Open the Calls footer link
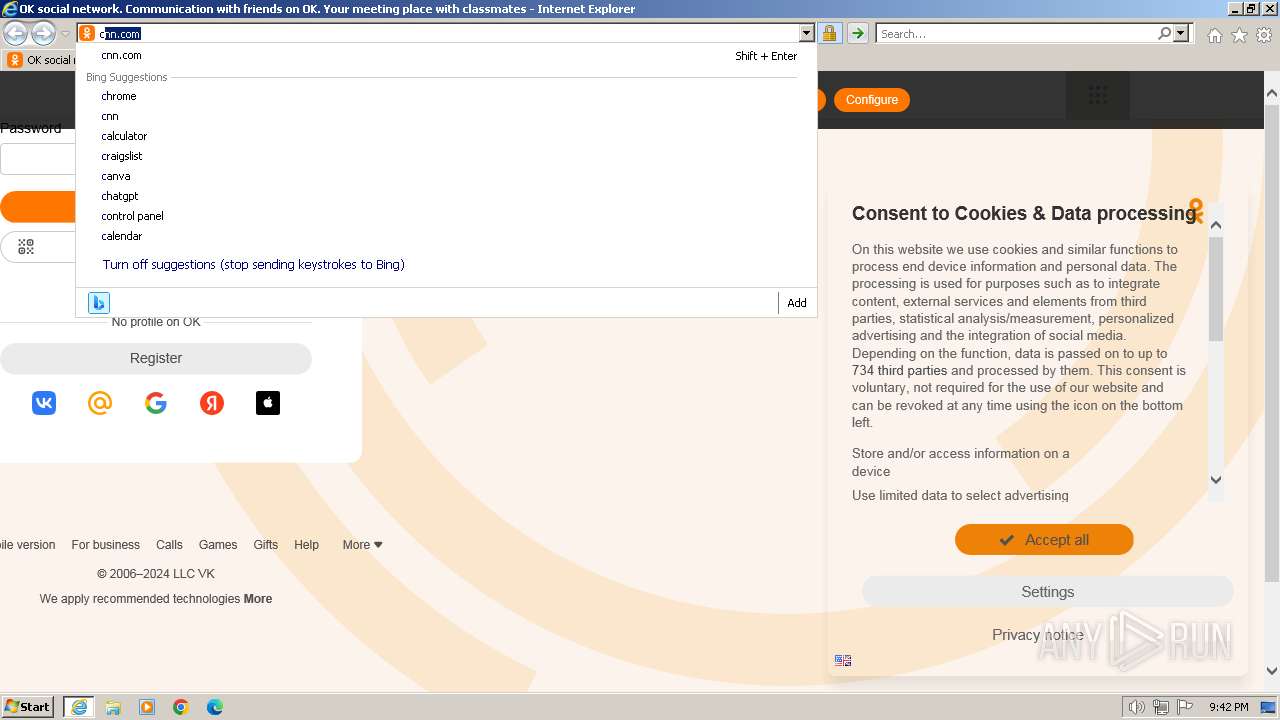Screen dimensions: 1280x720 [169, 545]
